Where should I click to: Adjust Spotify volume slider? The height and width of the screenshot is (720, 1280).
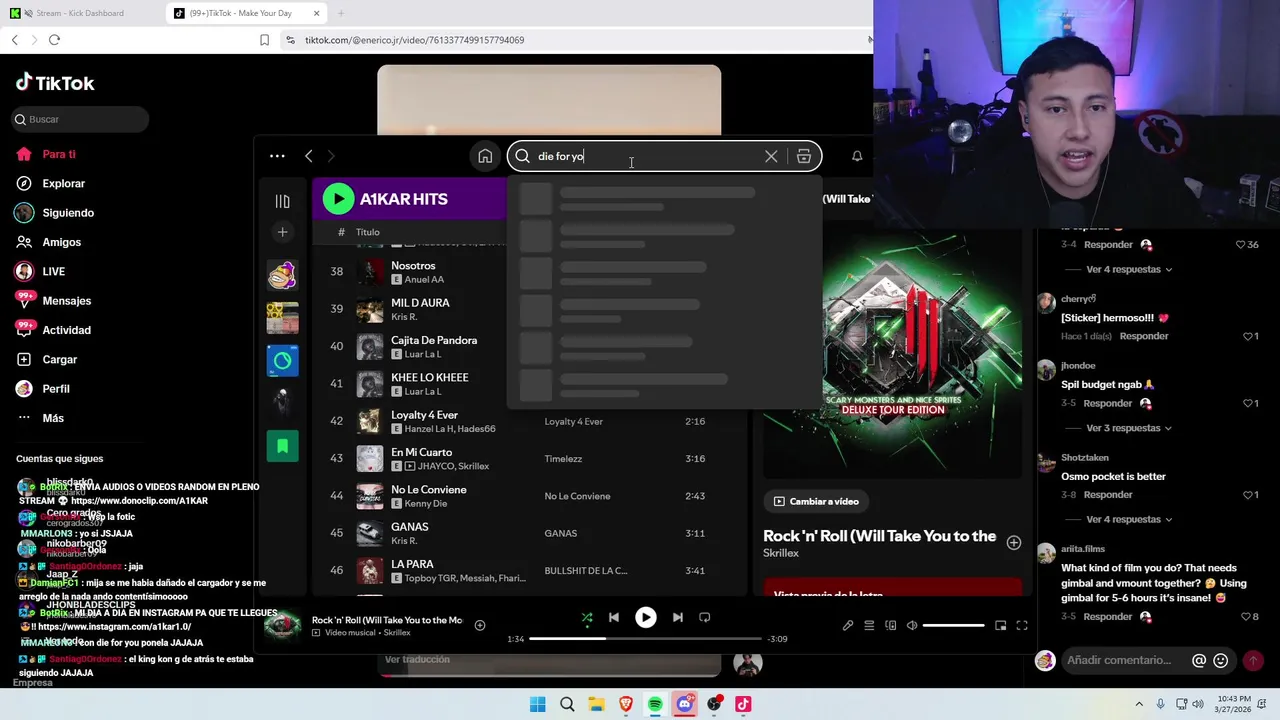(953, 625)
